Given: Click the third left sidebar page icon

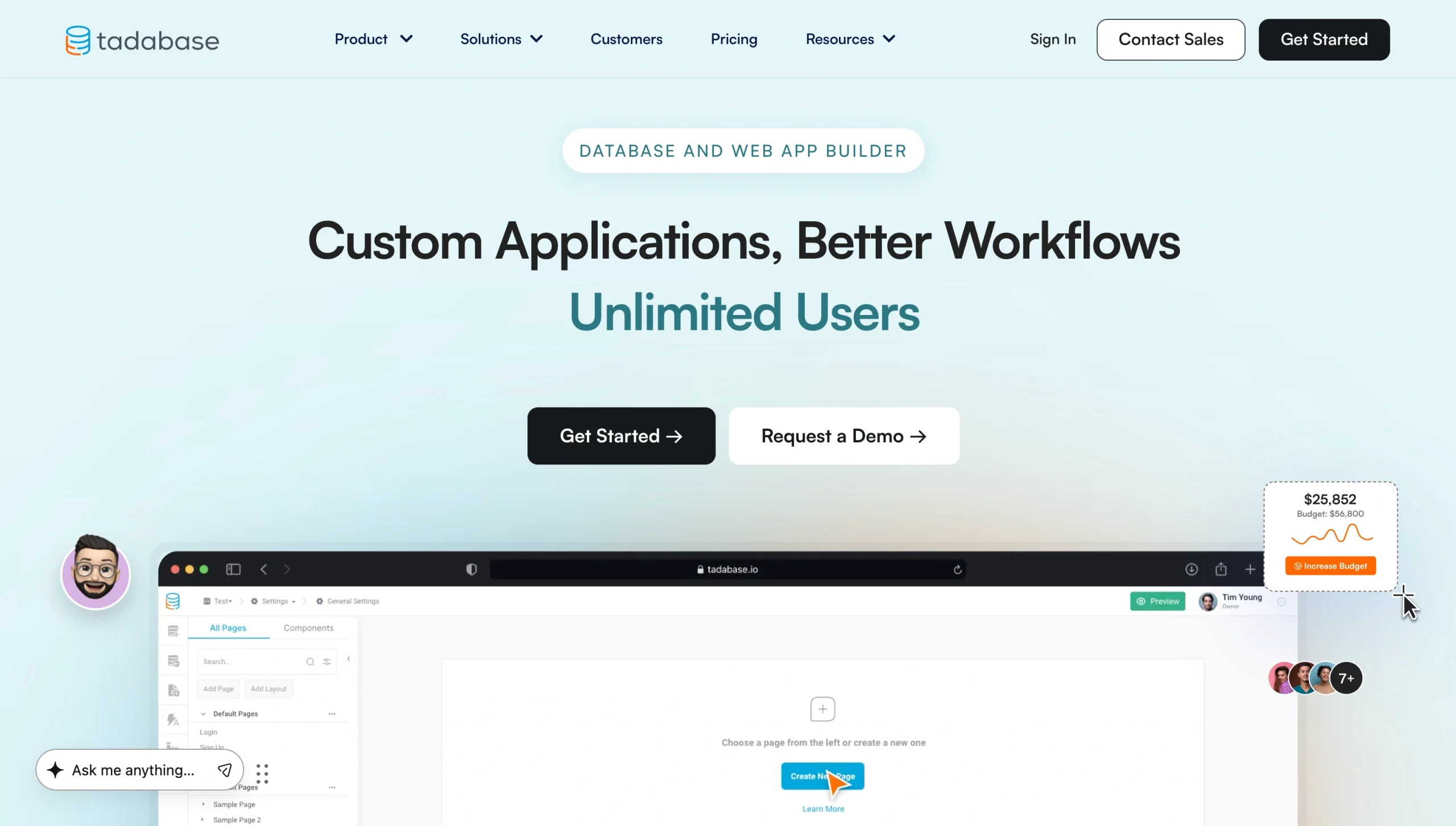Looking at the screenshot, I should pyautogui.click(x=173, y=690).
